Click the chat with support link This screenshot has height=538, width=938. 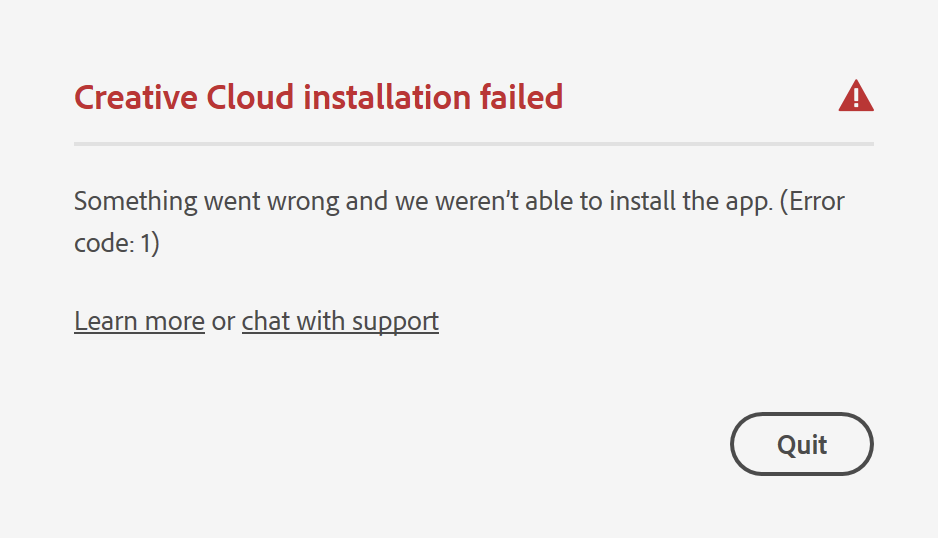(x=340, y=321)
